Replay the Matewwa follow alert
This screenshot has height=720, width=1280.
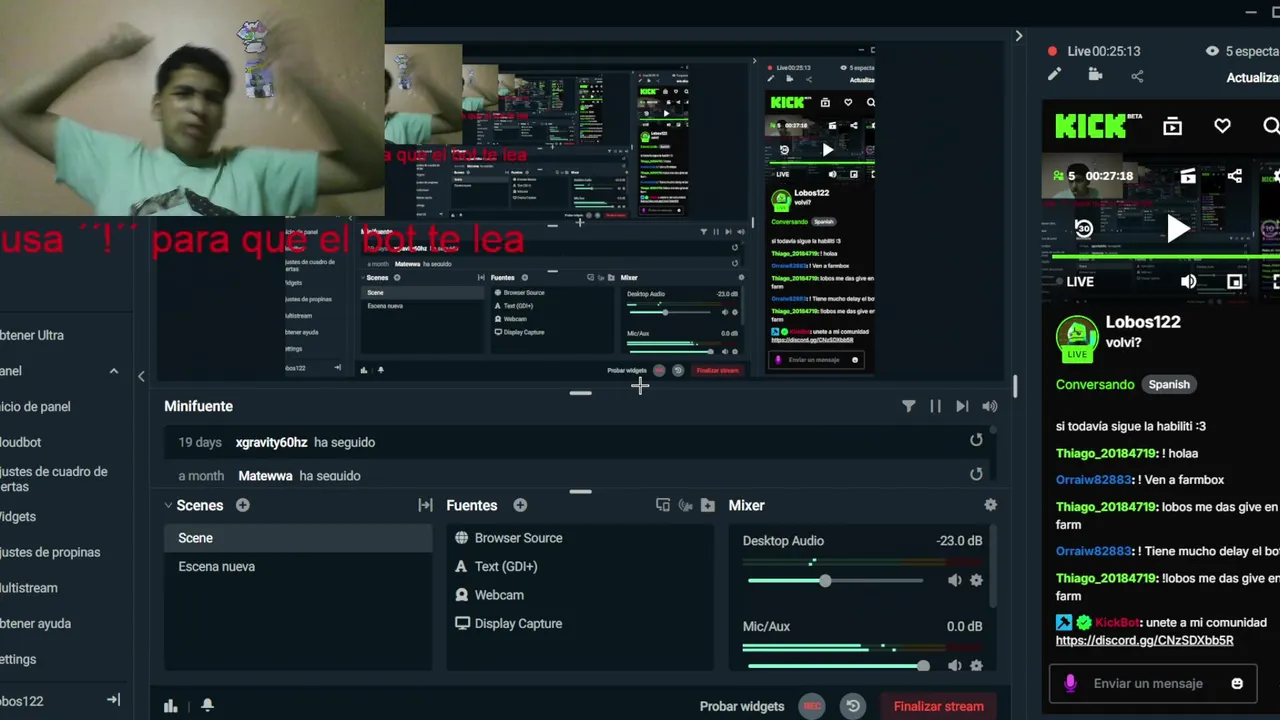[976, 474]
